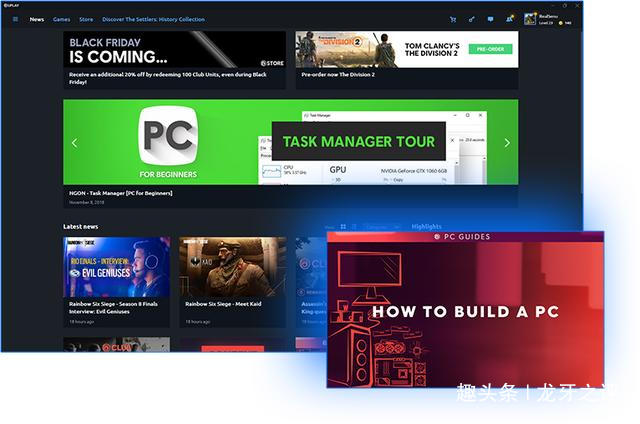The width and height of the screenshot is (640, 424).
Task: Switch to the Store tab
Action: (x=86, y=19)
